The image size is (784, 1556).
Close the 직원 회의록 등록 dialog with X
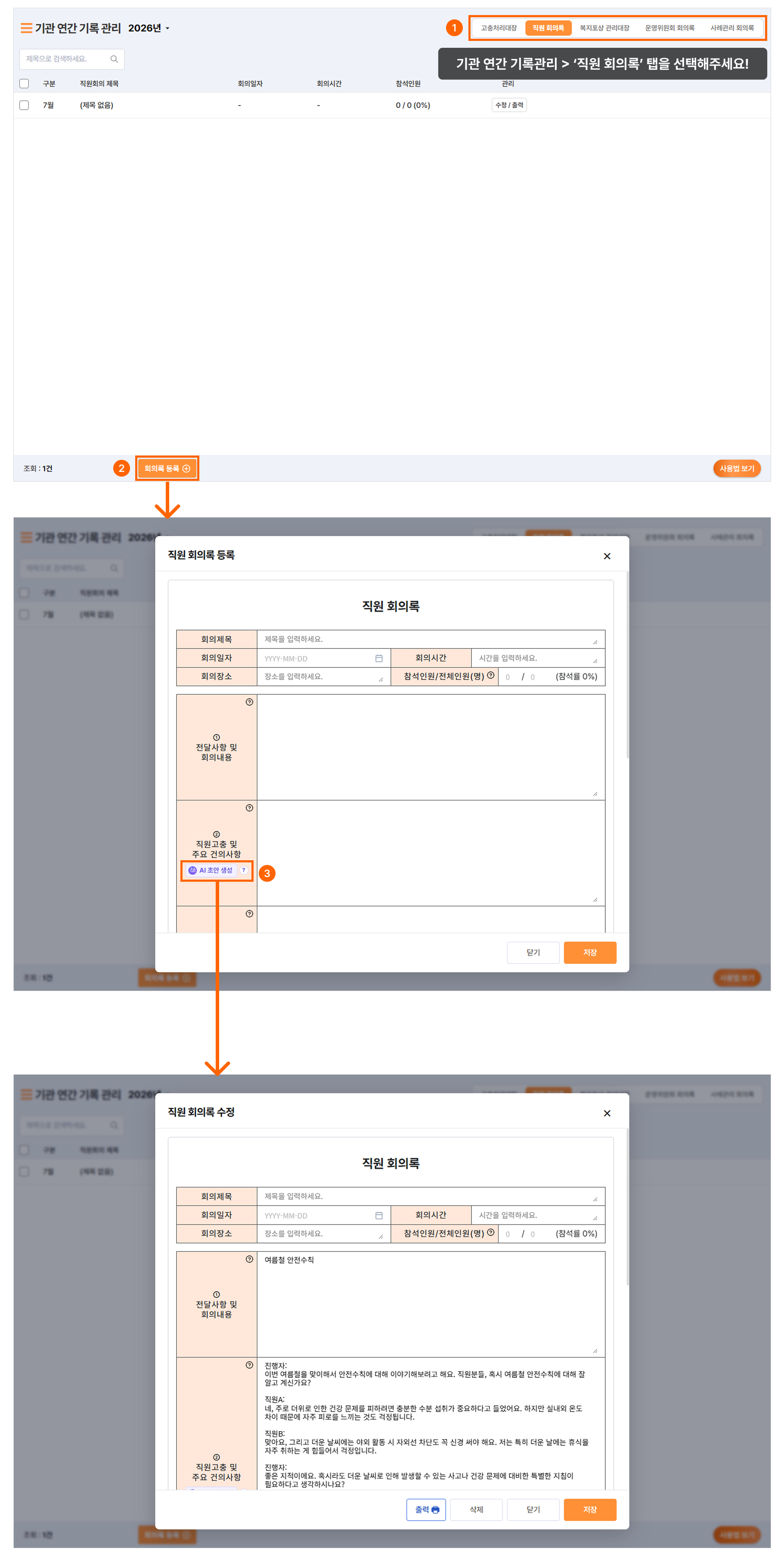(607, 556)
